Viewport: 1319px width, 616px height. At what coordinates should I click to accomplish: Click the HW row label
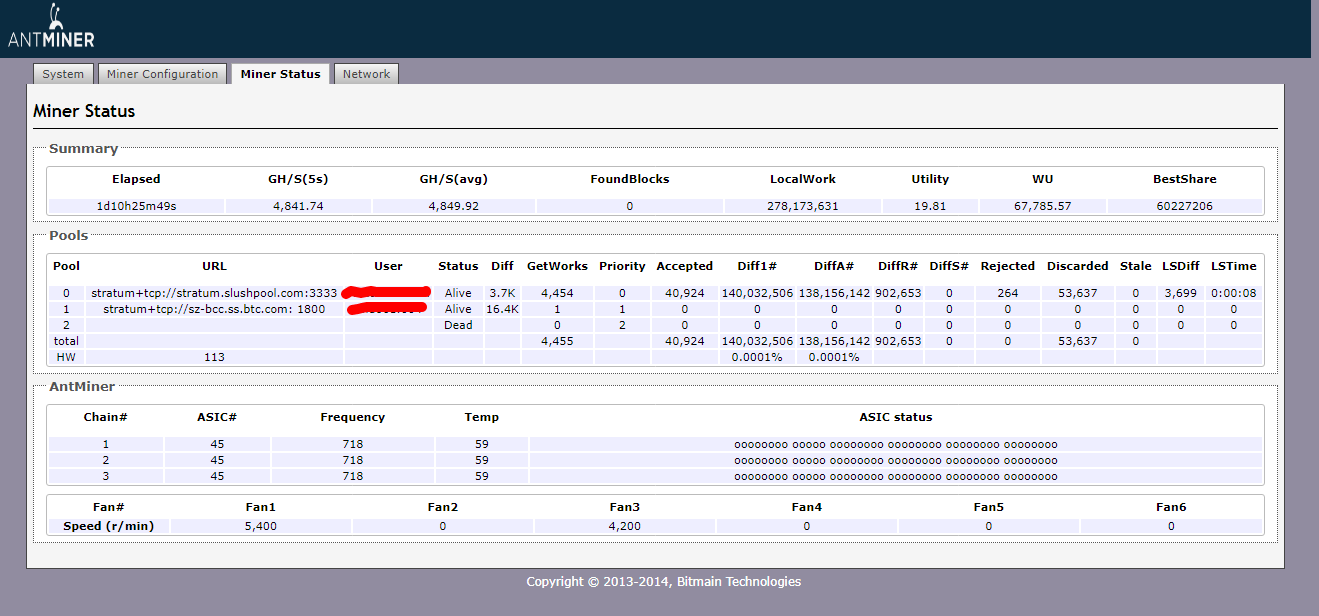(x=66, y=357)
